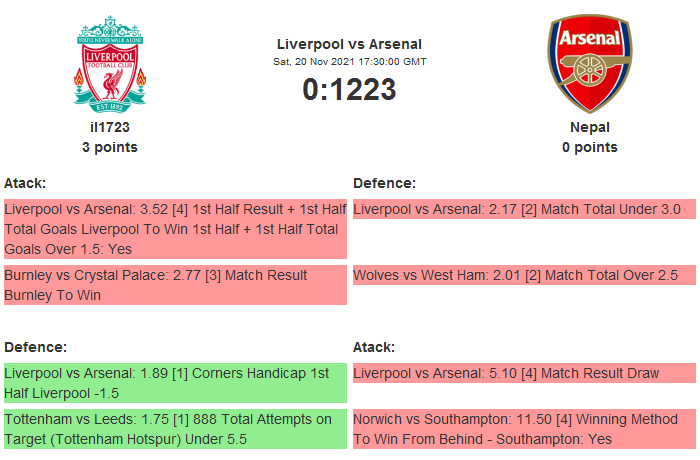
Task: Click the Liverpool FC crest logo
Action: click(110, 63)
